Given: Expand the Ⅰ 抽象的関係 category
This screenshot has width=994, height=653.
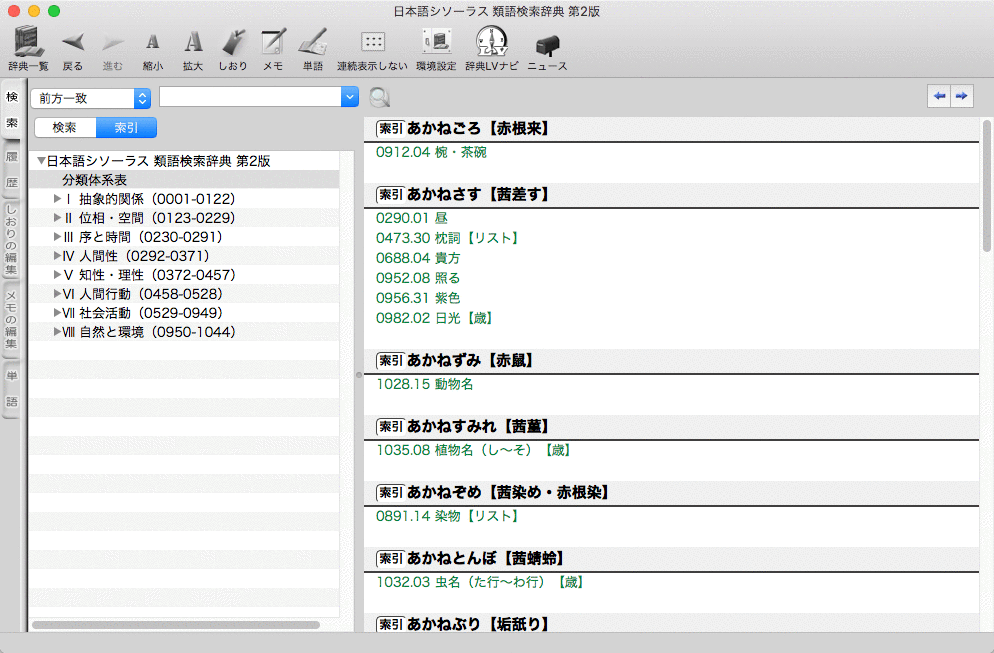Looking at the screenshot, I should tap(57, 199).
